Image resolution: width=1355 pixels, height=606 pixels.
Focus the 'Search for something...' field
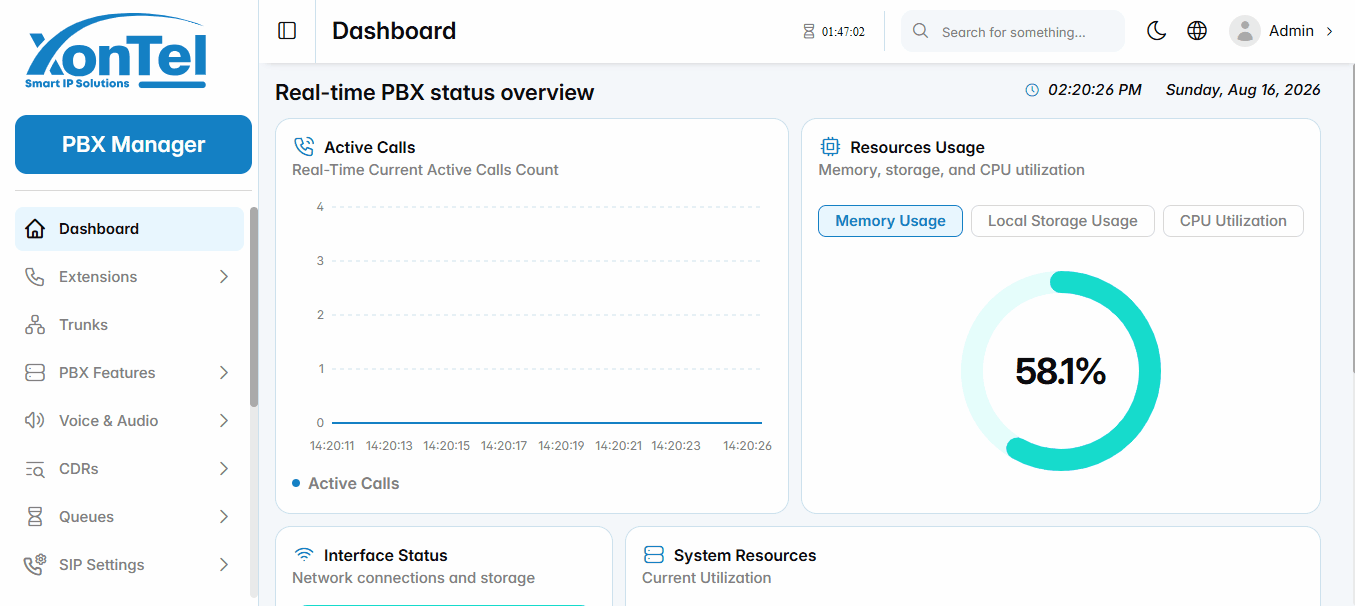(1012, 31)
